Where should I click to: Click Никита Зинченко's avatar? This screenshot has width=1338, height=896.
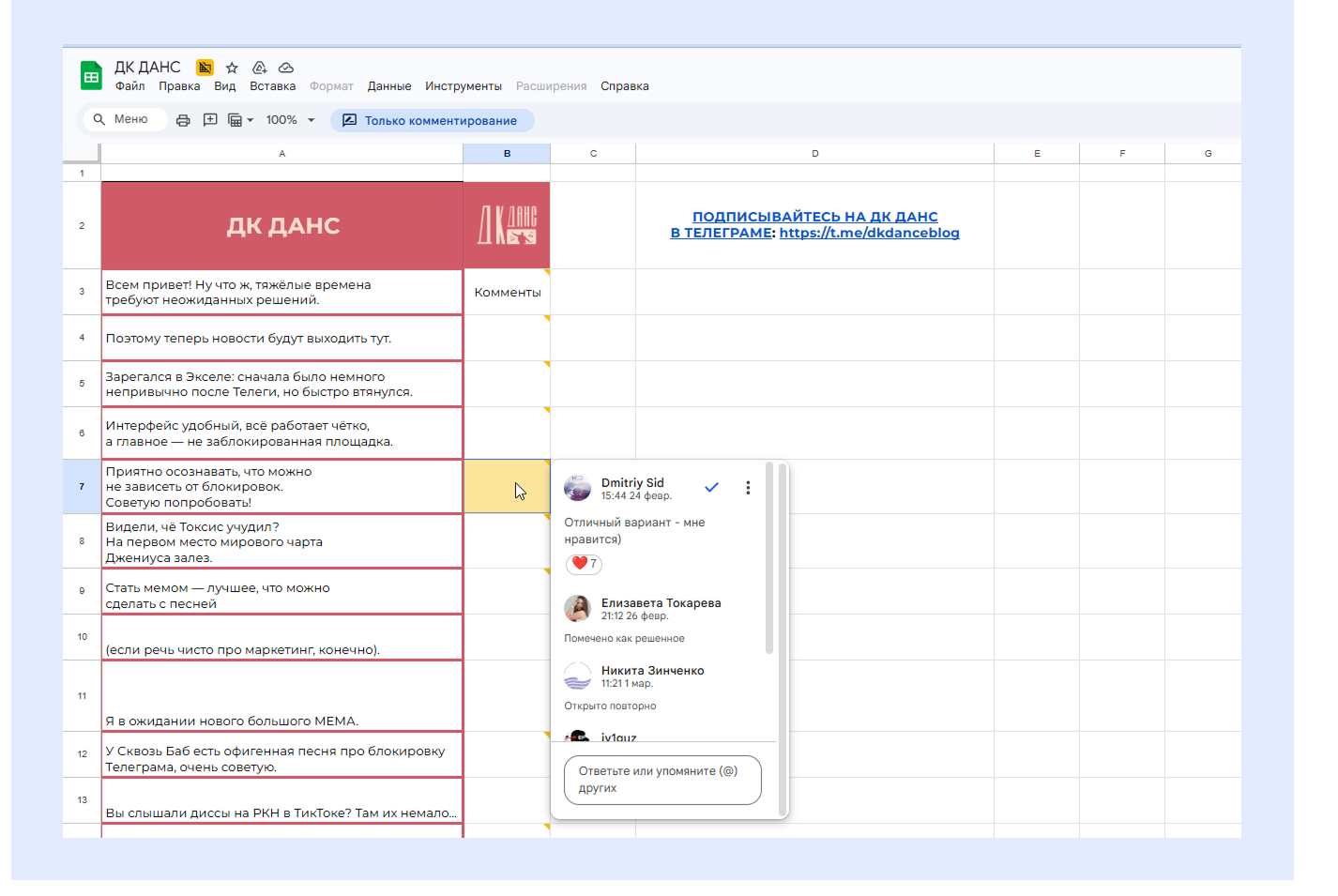pos(577,676)
